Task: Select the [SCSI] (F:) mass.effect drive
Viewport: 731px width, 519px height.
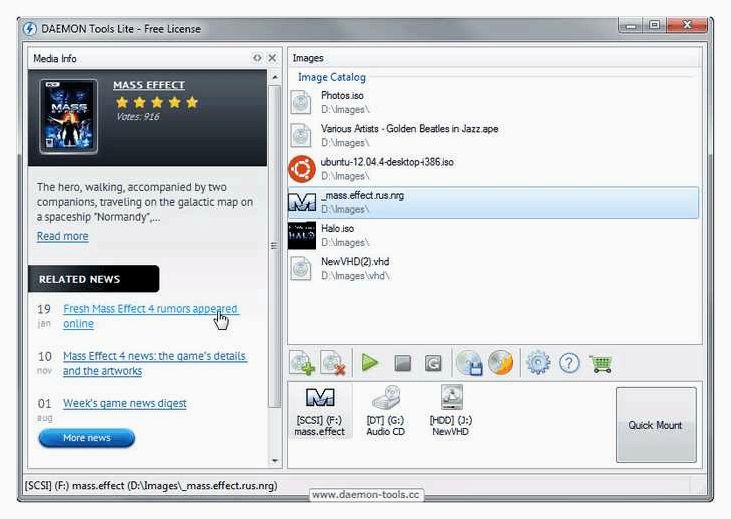Action: (319, 411)
